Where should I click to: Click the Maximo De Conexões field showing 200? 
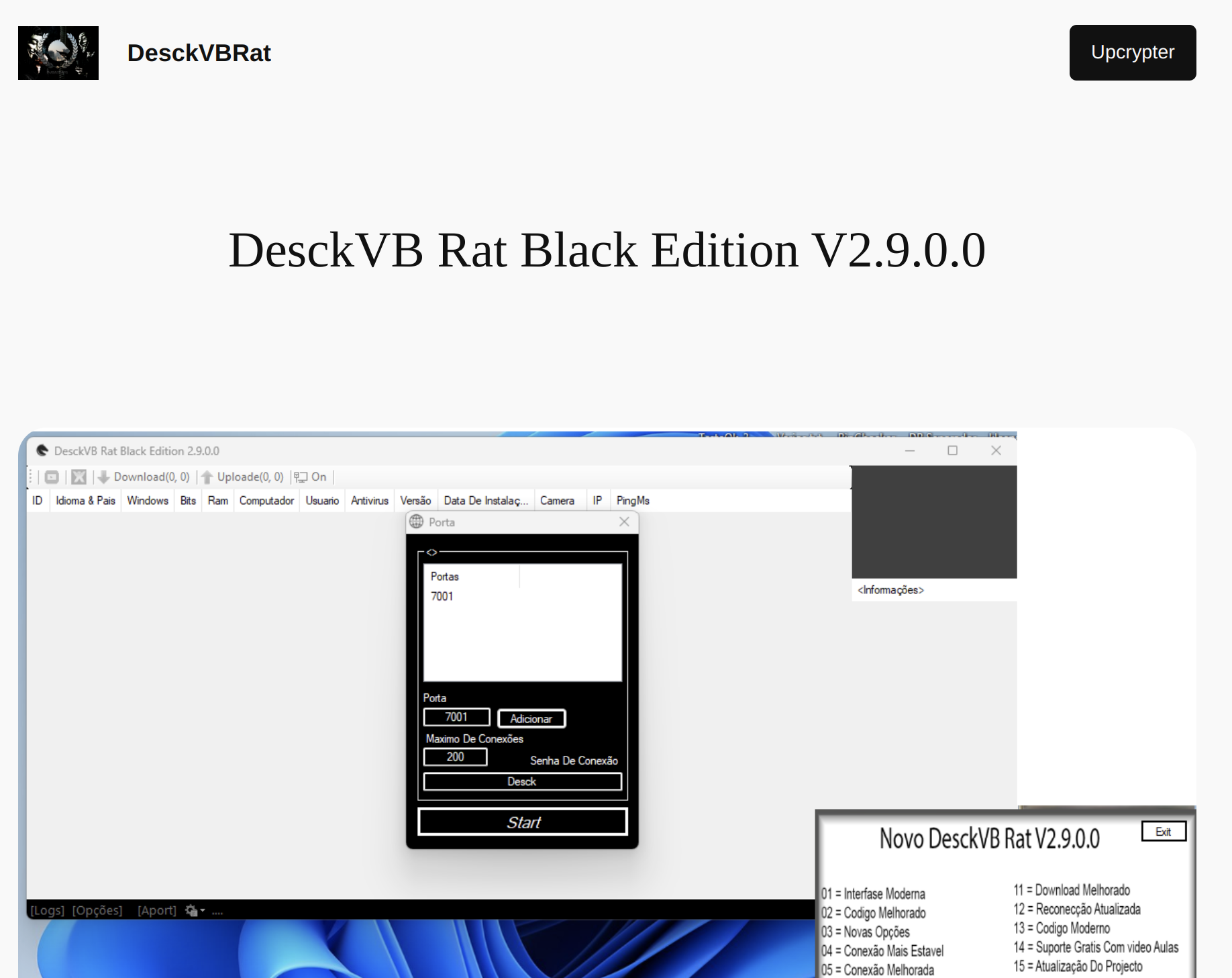pyautogui.click(x=455, y=756)
